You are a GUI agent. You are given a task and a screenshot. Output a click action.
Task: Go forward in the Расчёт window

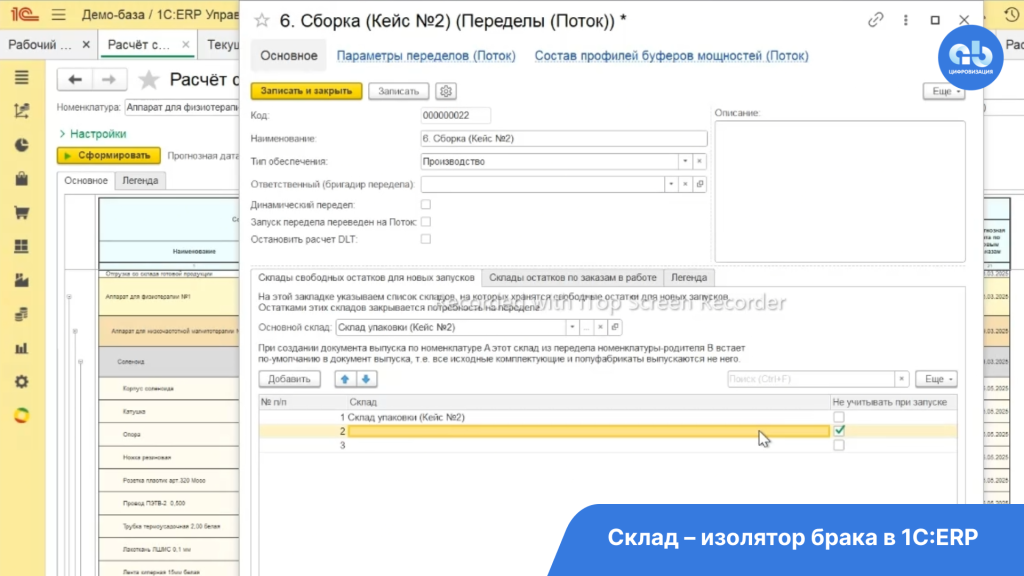click(x=108, y=80)
